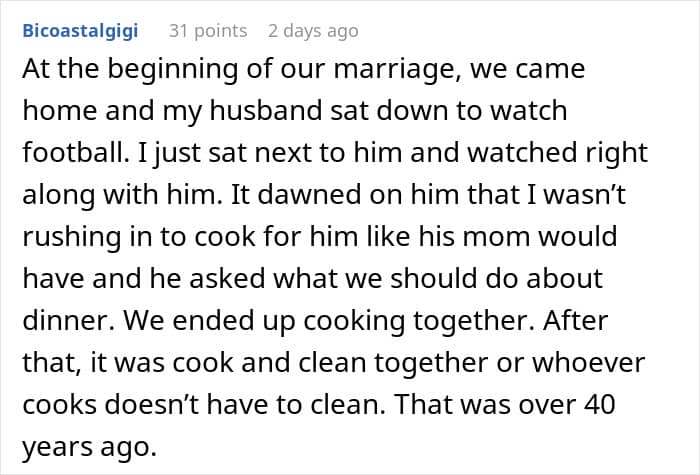
Task: Open the Bicoastalgigi user profile link
Action: 80,31
